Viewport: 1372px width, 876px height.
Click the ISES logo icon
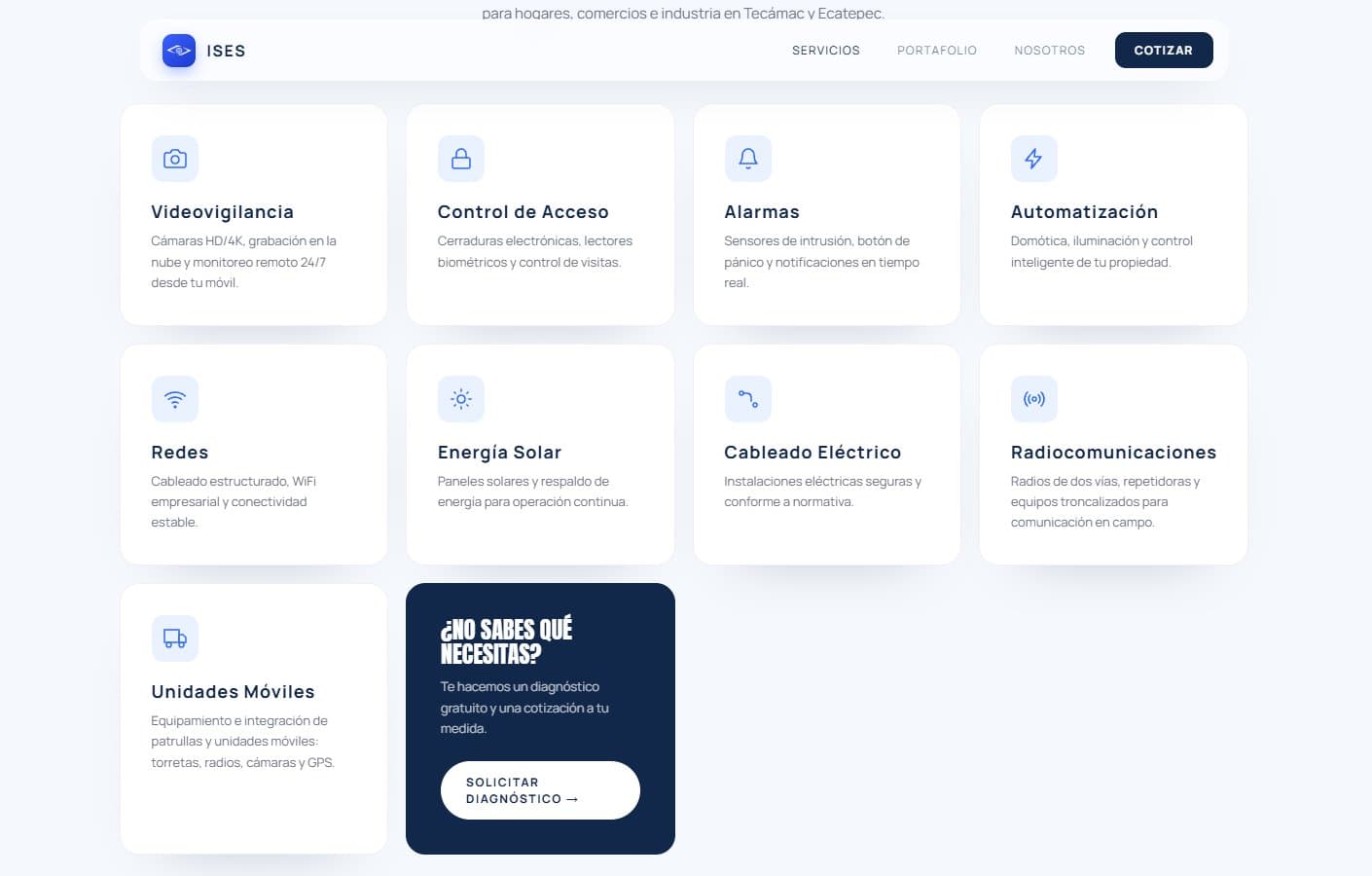179,51
